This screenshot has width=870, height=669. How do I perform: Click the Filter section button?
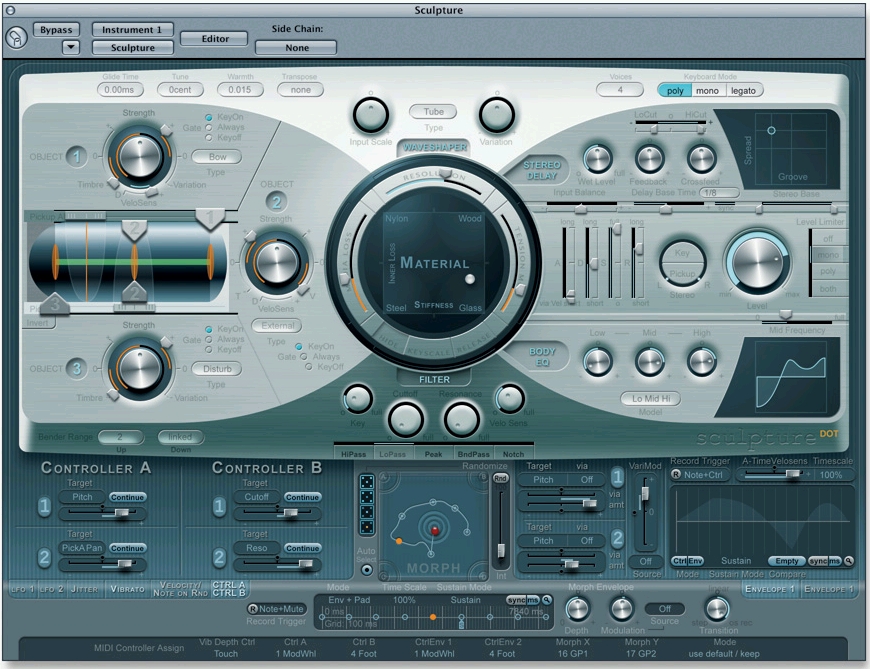click(434, 379)
